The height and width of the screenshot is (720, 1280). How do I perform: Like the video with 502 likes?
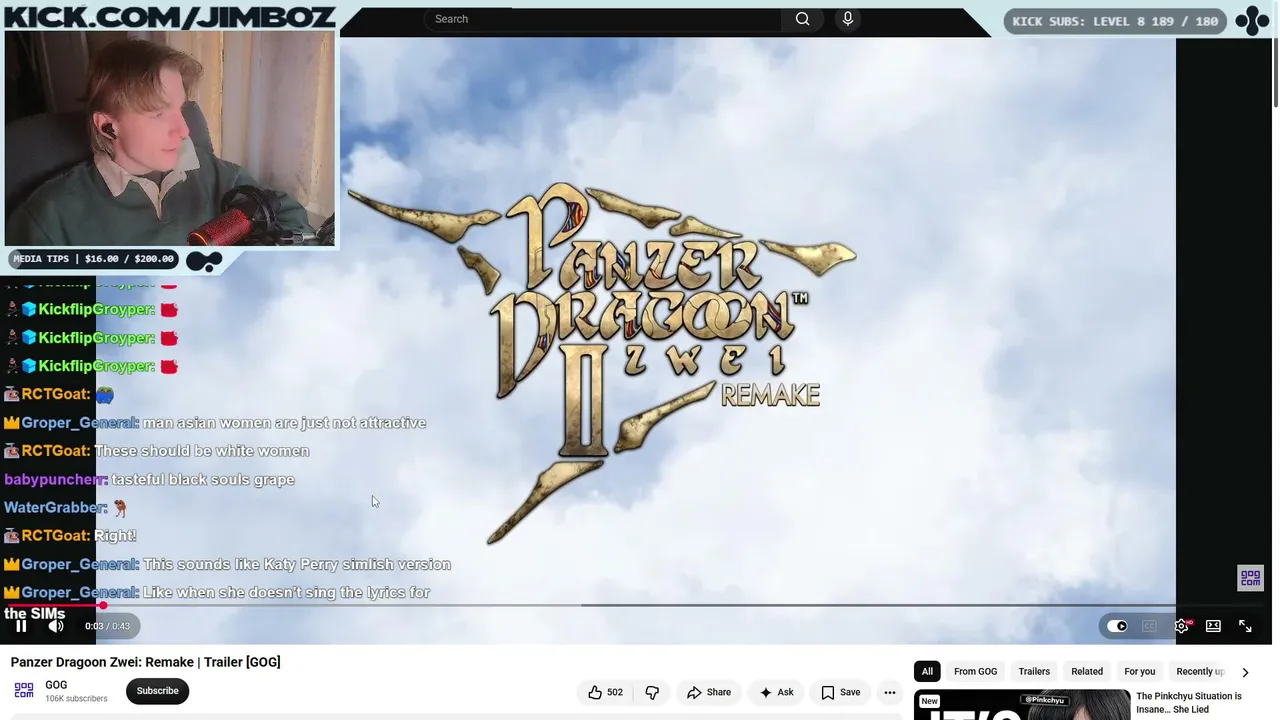[605, 692]
